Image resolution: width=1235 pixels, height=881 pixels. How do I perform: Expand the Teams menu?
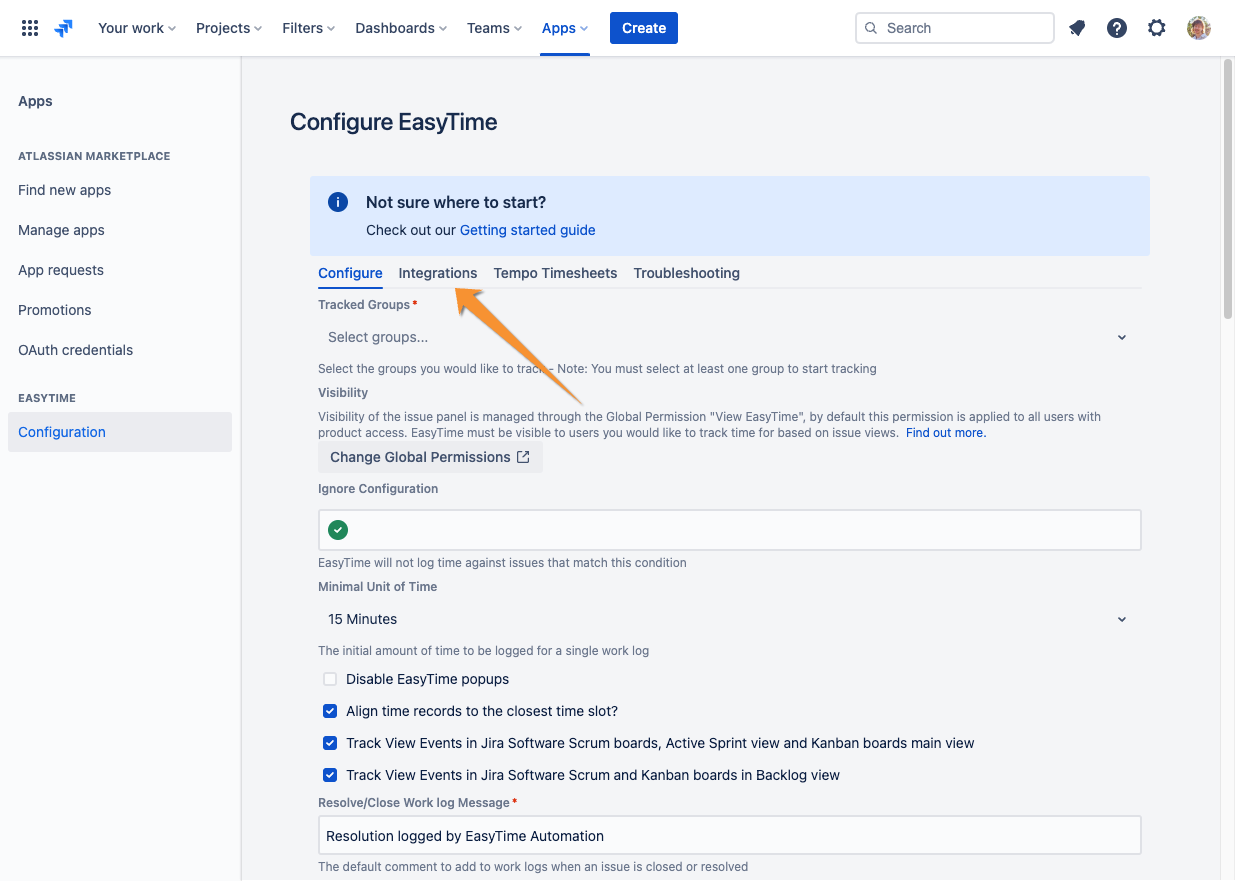point(494,28)
